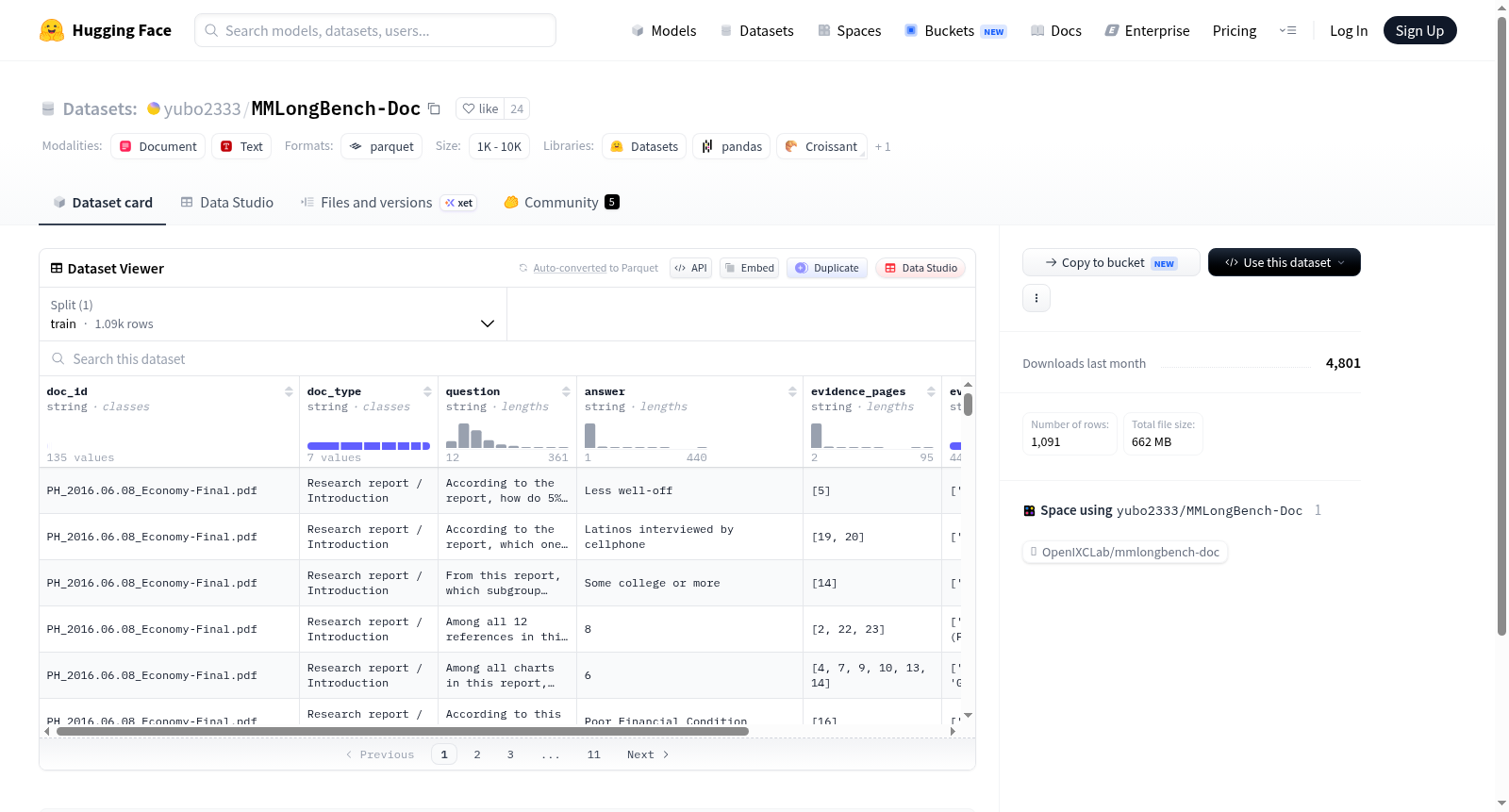
Task: Click the Dataset Viewer table icon
Action: [57, 268]
